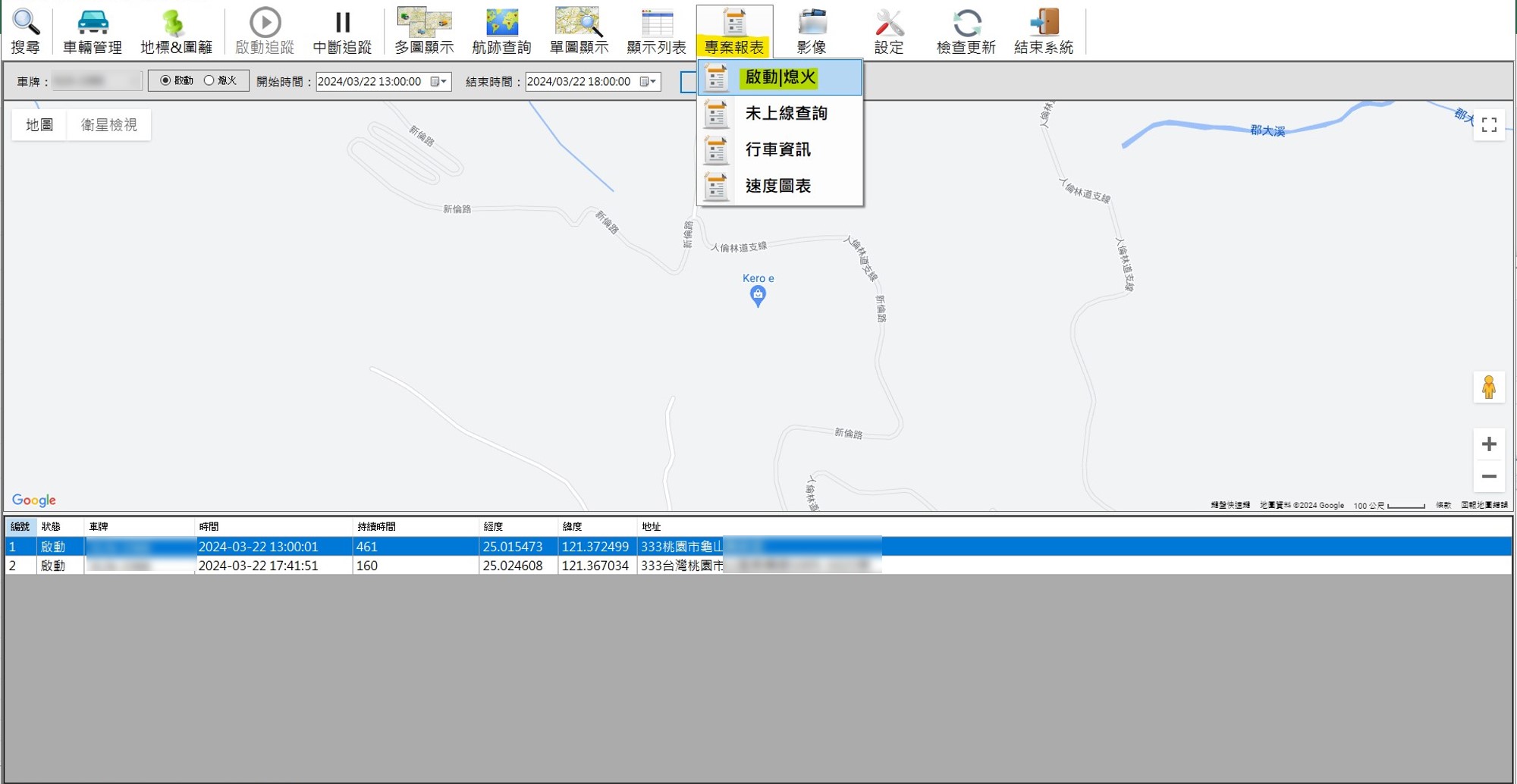Sort by 地址 column header
The width and height of the screenshot is (1517, 784).
pyautogui.click(x=1074, y=526)
